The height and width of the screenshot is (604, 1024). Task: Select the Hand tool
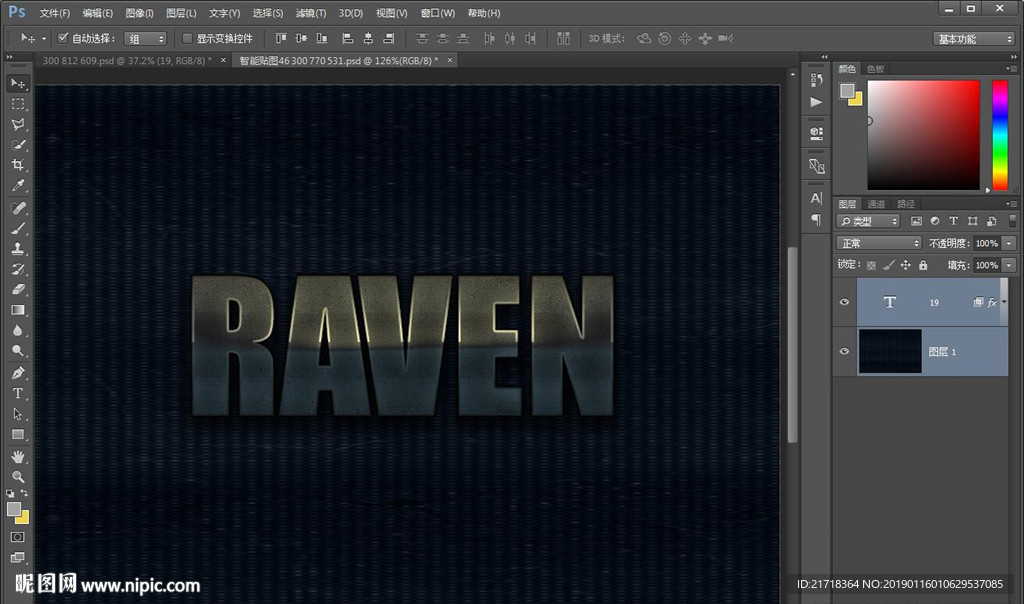(x=18, y=456)
